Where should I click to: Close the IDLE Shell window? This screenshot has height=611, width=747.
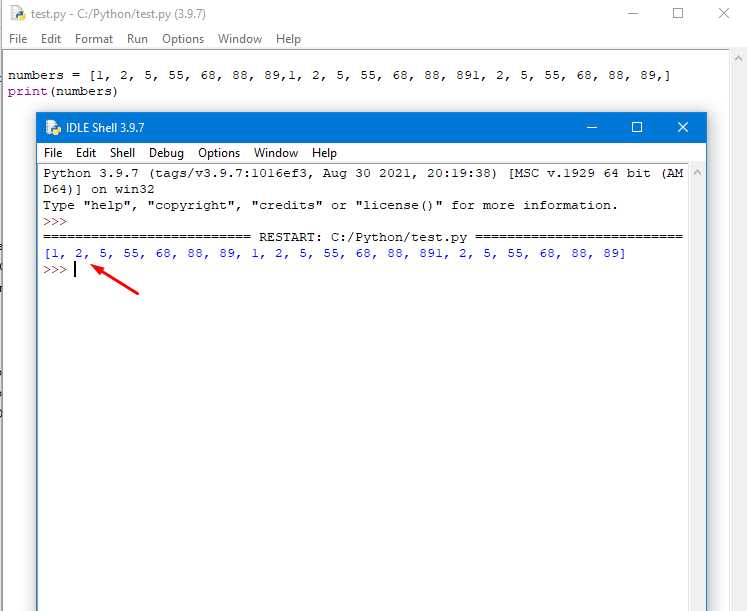click(x=683, y=127)
